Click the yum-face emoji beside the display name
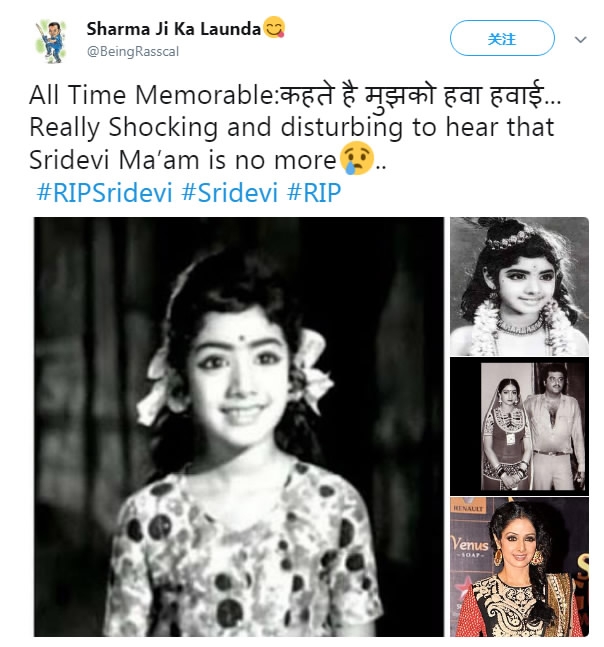Screen dimensions: 604x647 [275, 28]
